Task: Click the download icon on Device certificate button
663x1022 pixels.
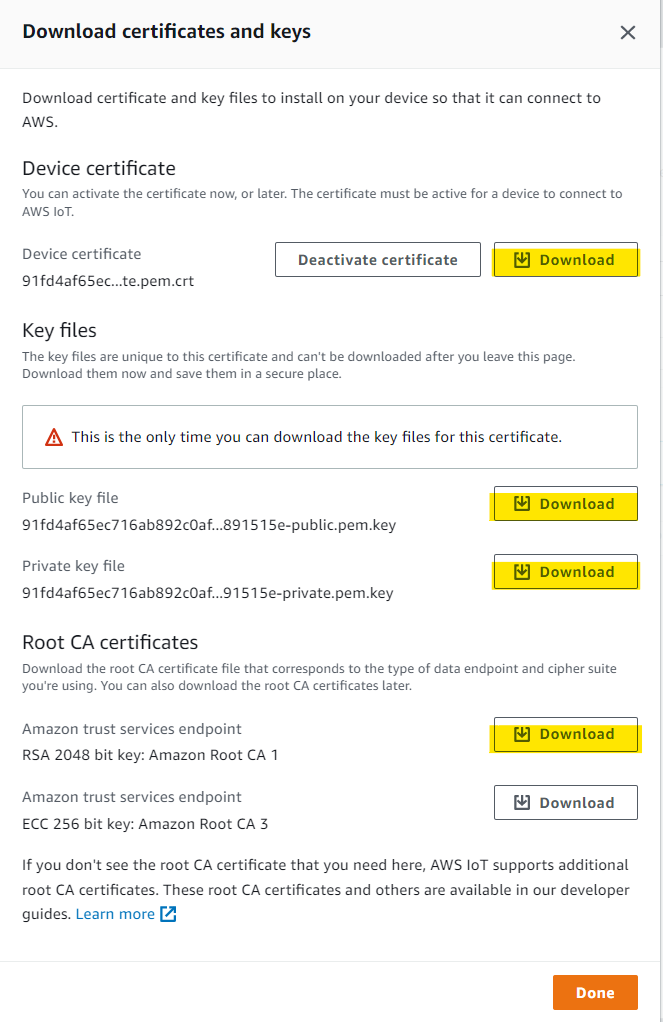Action: [x=521, y=259]
